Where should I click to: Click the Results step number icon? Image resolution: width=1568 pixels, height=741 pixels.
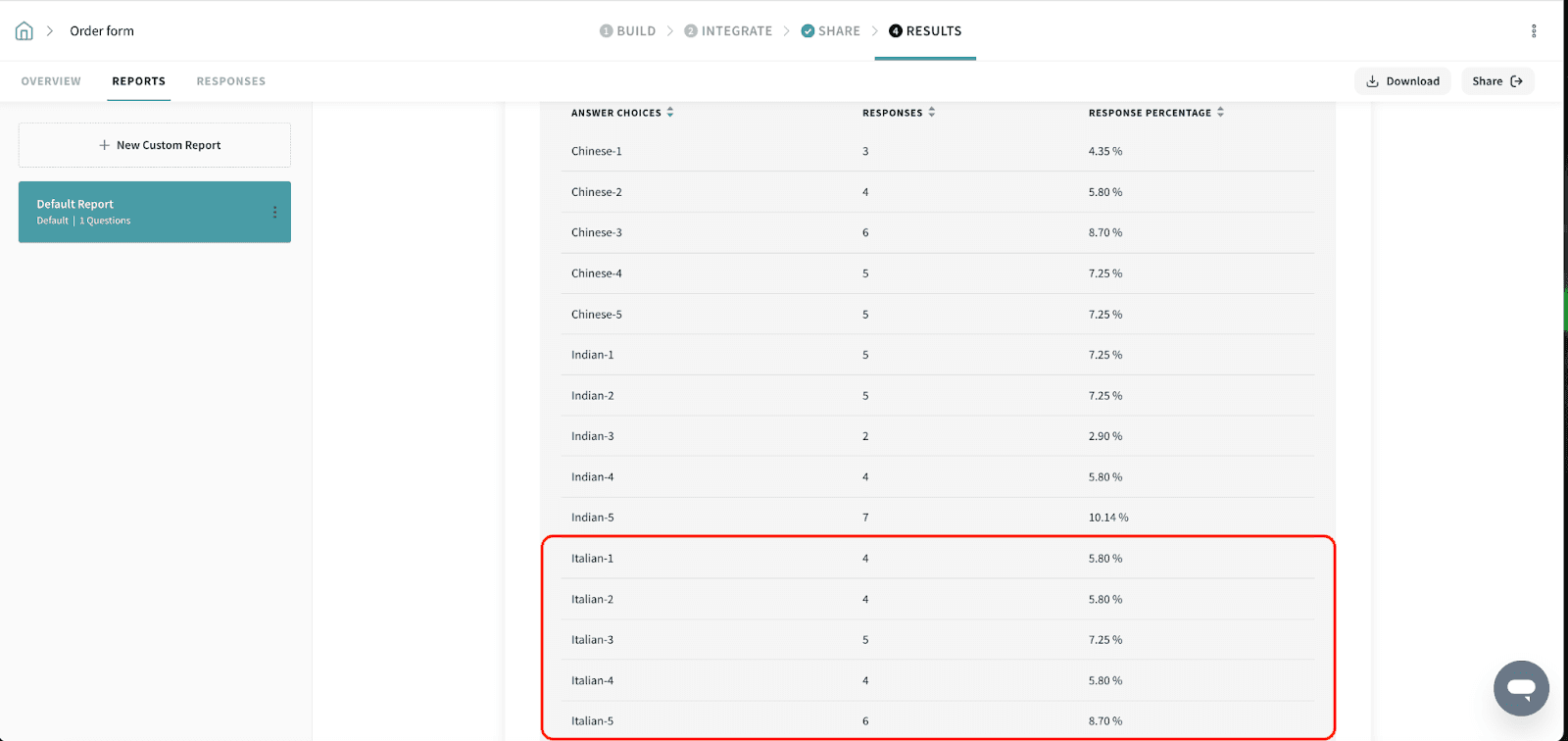pyautogui.click(x=895, y=31)
